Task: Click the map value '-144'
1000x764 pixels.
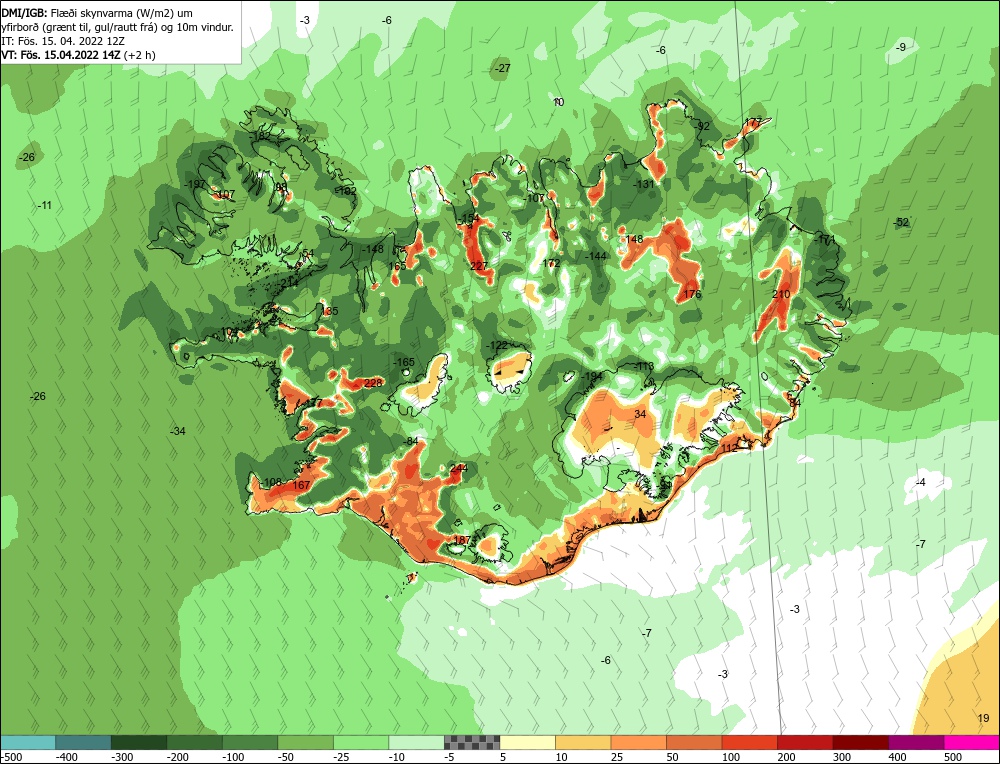Action: 596,256
